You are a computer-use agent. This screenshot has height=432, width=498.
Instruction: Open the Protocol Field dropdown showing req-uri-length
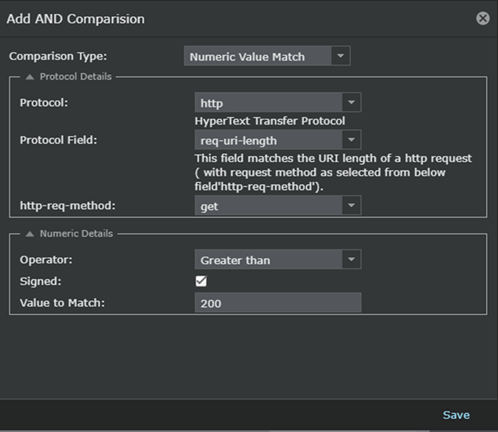278,140
